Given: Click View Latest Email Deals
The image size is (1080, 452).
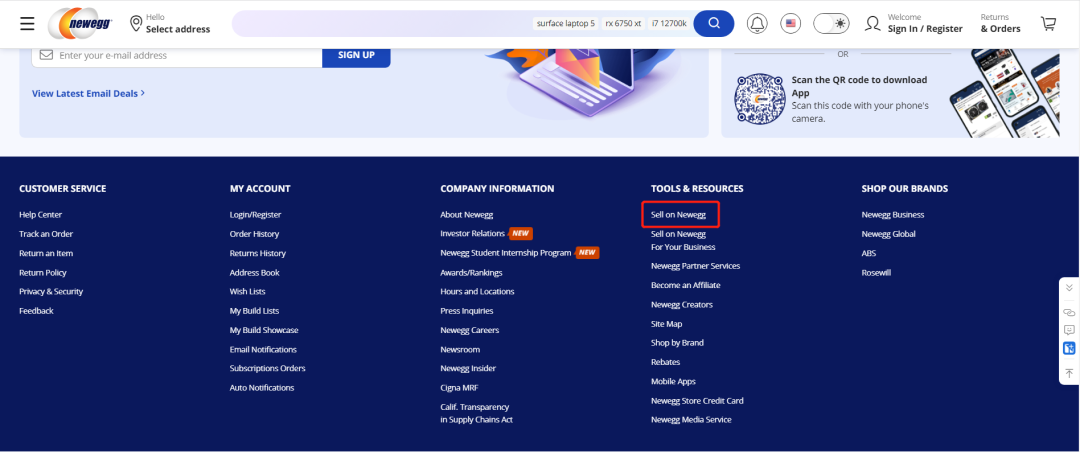Looking at the screenshot, I should pos(88,93).
